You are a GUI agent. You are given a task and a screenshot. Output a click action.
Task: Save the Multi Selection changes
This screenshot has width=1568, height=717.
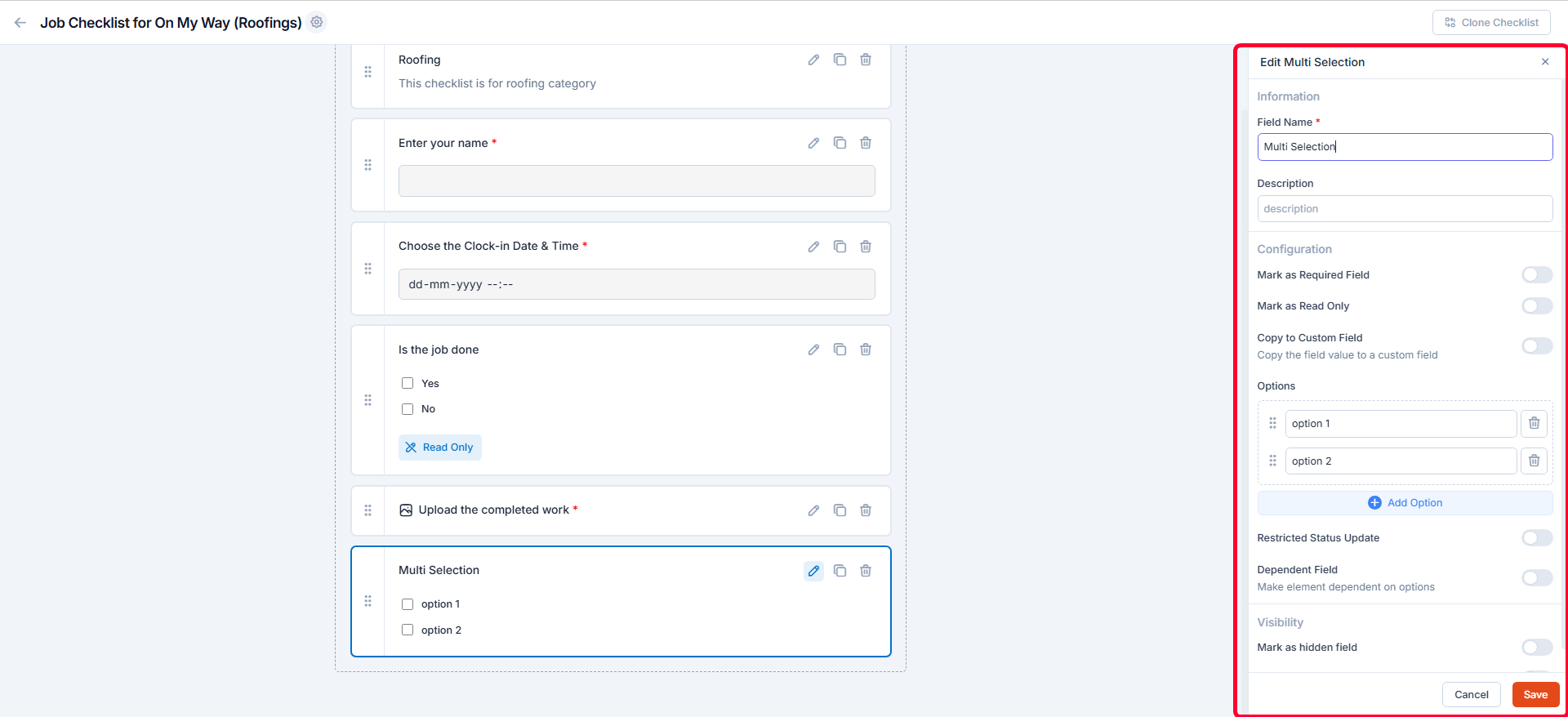(1535, 695)
